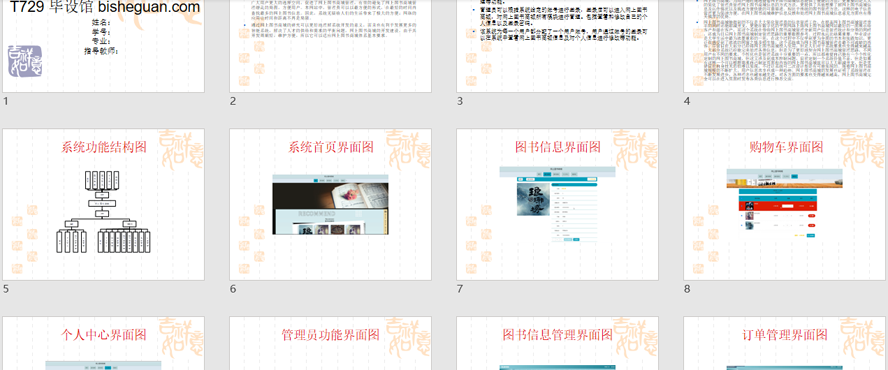This screenshot has height=370, width=888.
Task: Click the slide number 2 label
Action: [x=233, y=101]
